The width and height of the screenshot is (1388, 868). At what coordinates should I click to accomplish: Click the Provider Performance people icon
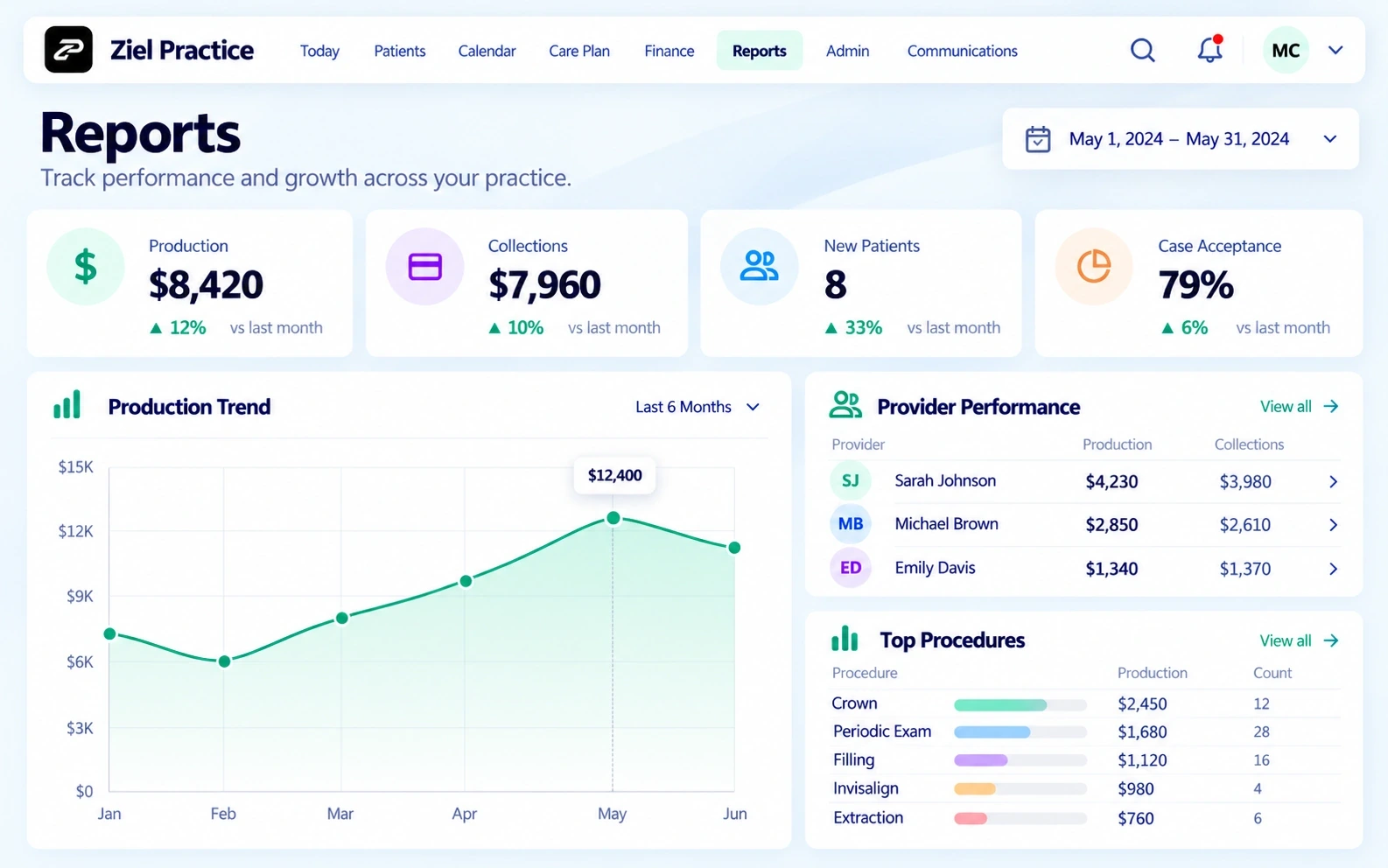pyautogui.click(x=845, y=405)
